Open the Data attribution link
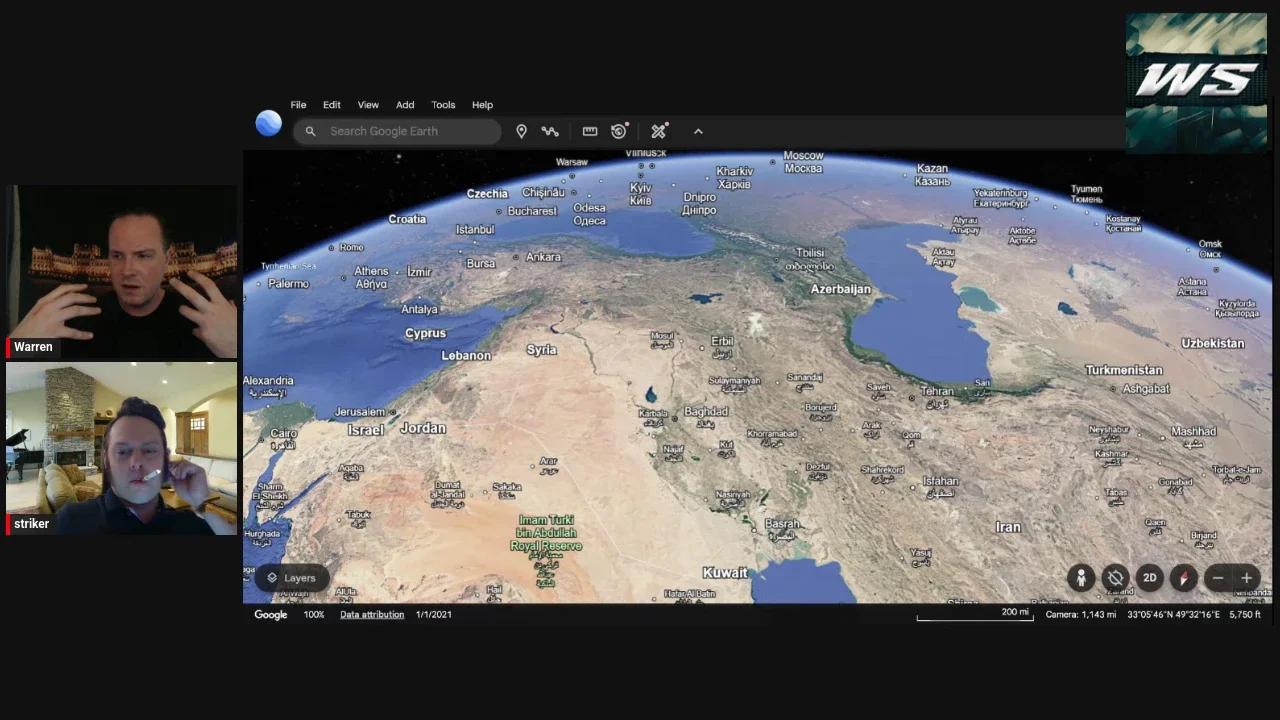This screenshot has height=720, width=1280. point(371,614)
